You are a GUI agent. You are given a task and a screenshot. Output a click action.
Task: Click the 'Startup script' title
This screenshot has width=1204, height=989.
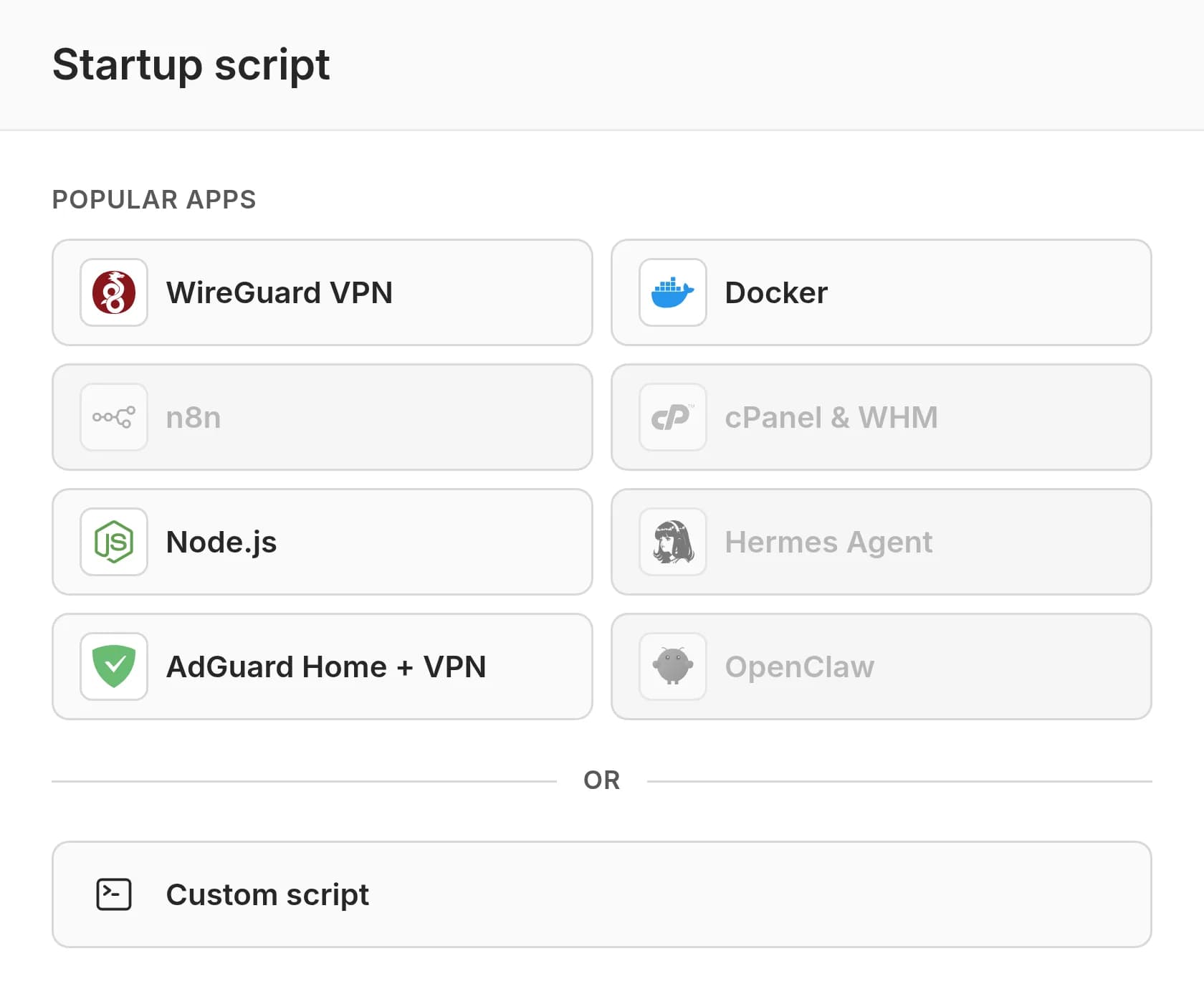coord(191,65)
